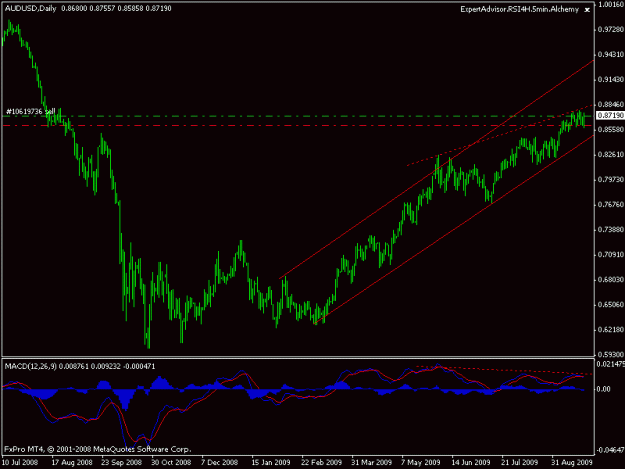Click the 7 Dec 2008 date label
Viewport: 625px width, 469px height.
219,463
